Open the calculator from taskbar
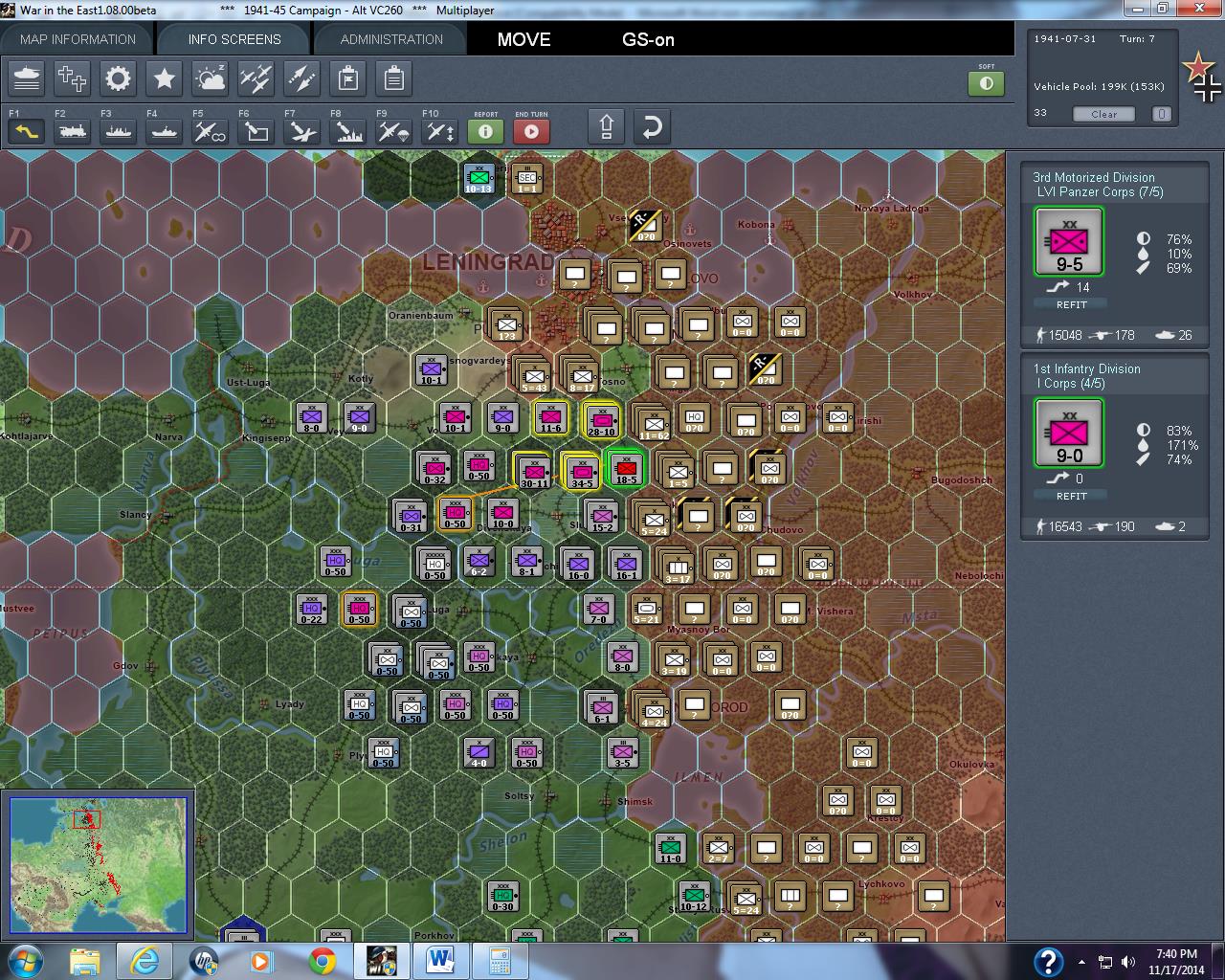This screenshot has width=1225, height=980. pos(499,960)
